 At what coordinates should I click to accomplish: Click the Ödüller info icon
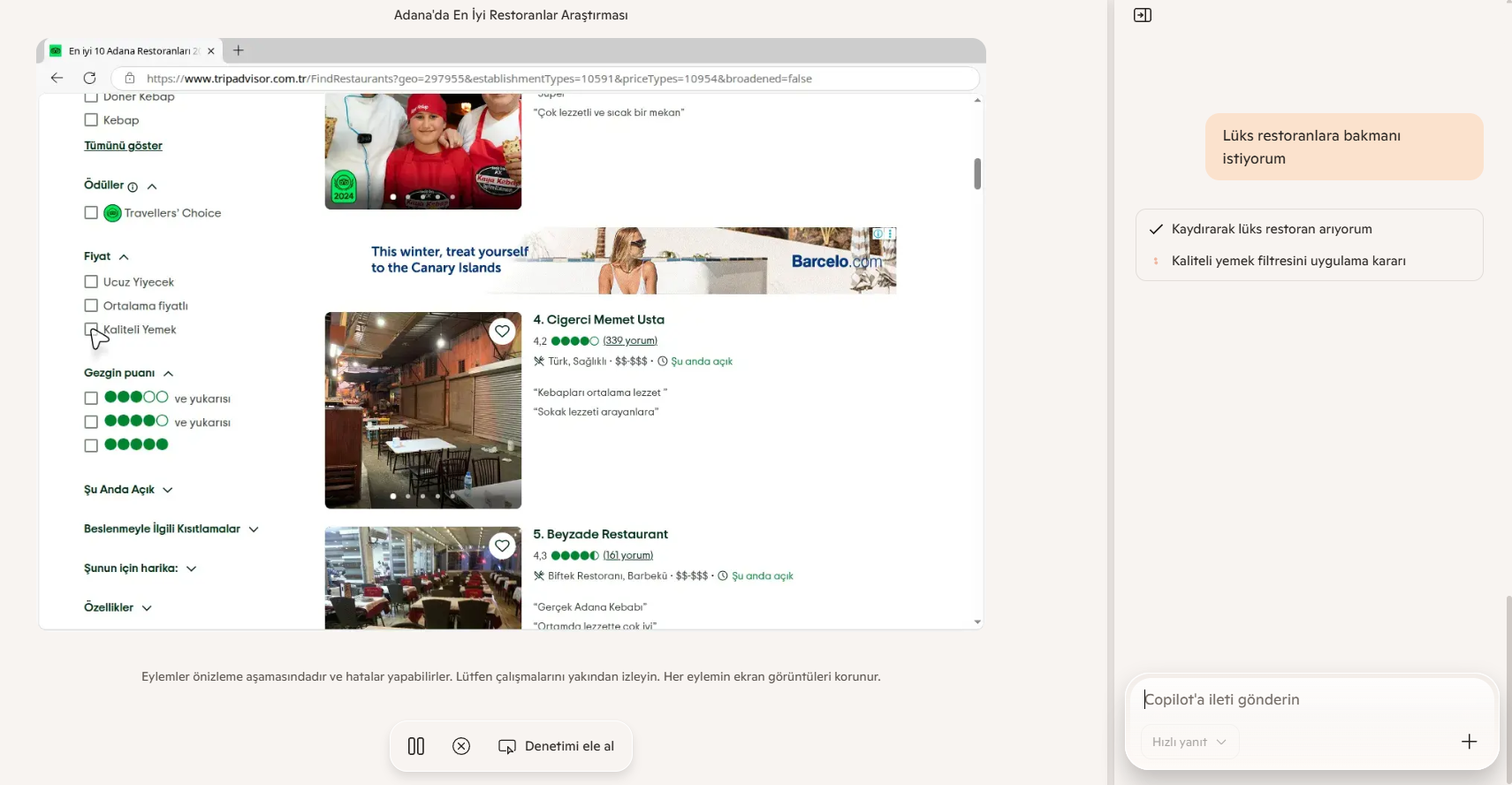pyautogui.click(x=133, y=187)
